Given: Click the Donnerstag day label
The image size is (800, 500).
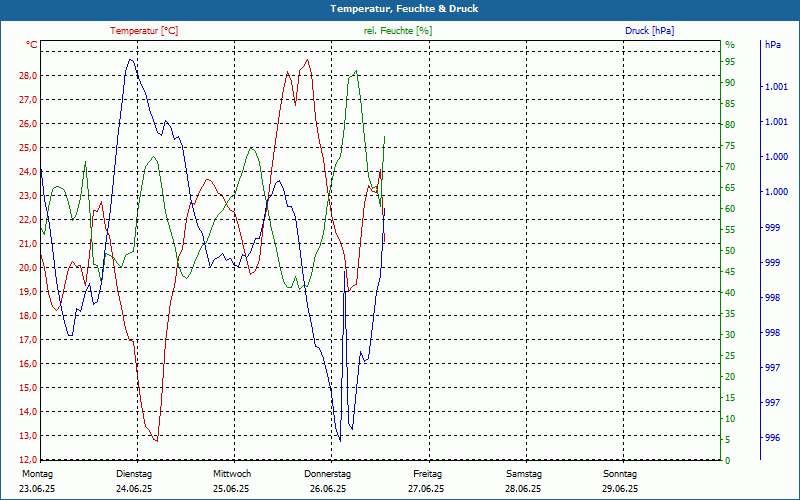Looking at the screenshot, I should click(328, 474).
